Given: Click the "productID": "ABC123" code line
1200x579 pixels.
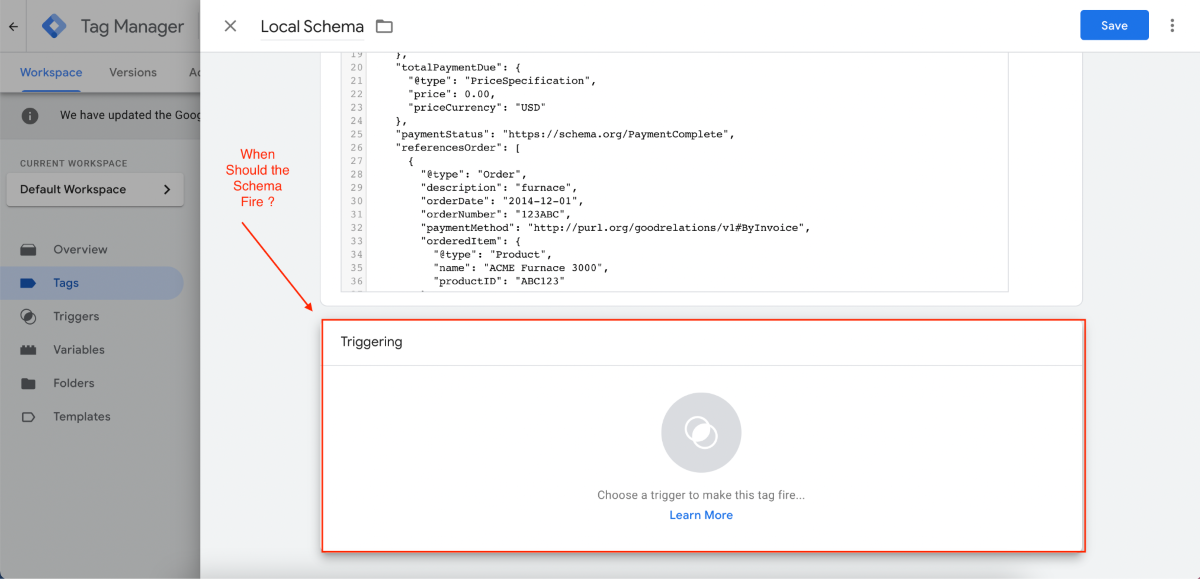Looking at the screenshot, I should [498, 282].
